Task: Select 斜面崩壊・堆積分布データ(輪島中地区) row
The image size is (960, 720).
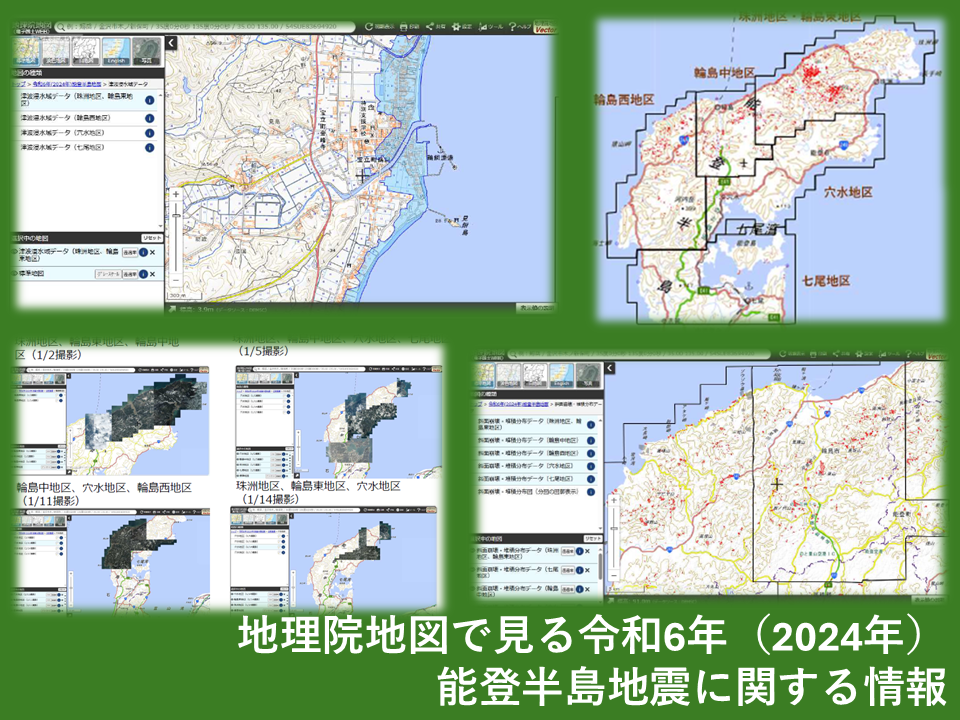Action: [x=537, y=440]
